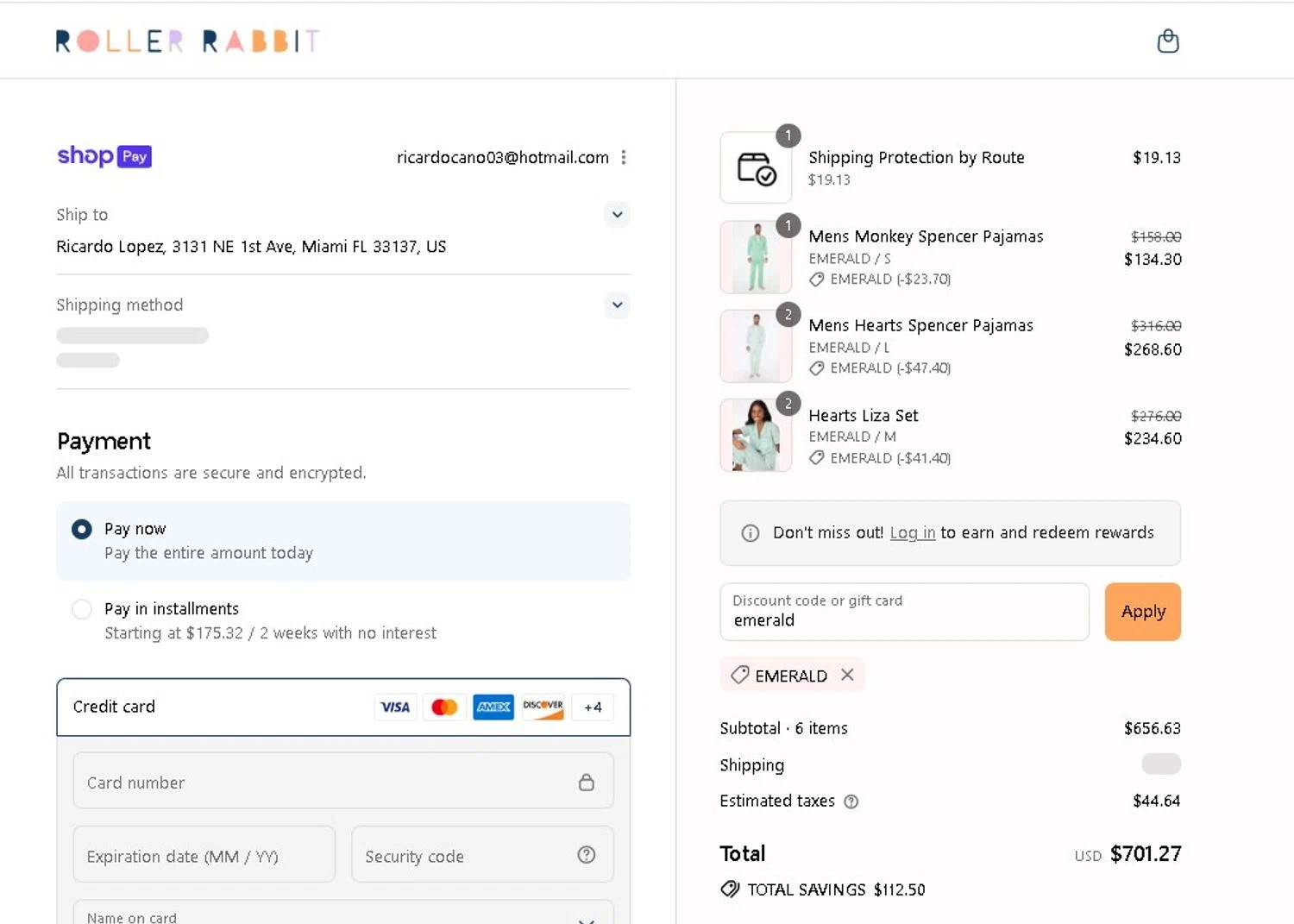This screenshot has width=1294, height=924.
Task: Click the Estimated taxes value $44.64
Action: [x=1156, y=801]
